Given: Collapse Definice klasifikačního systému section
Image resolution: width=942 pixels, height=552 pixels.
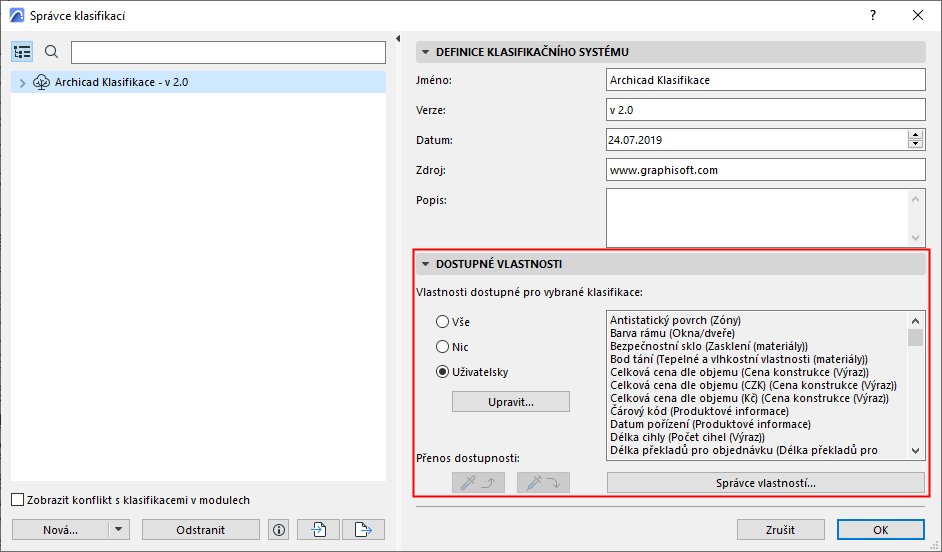Looking at the screenshot, I should pyautogui.click(x=425, y=52).
